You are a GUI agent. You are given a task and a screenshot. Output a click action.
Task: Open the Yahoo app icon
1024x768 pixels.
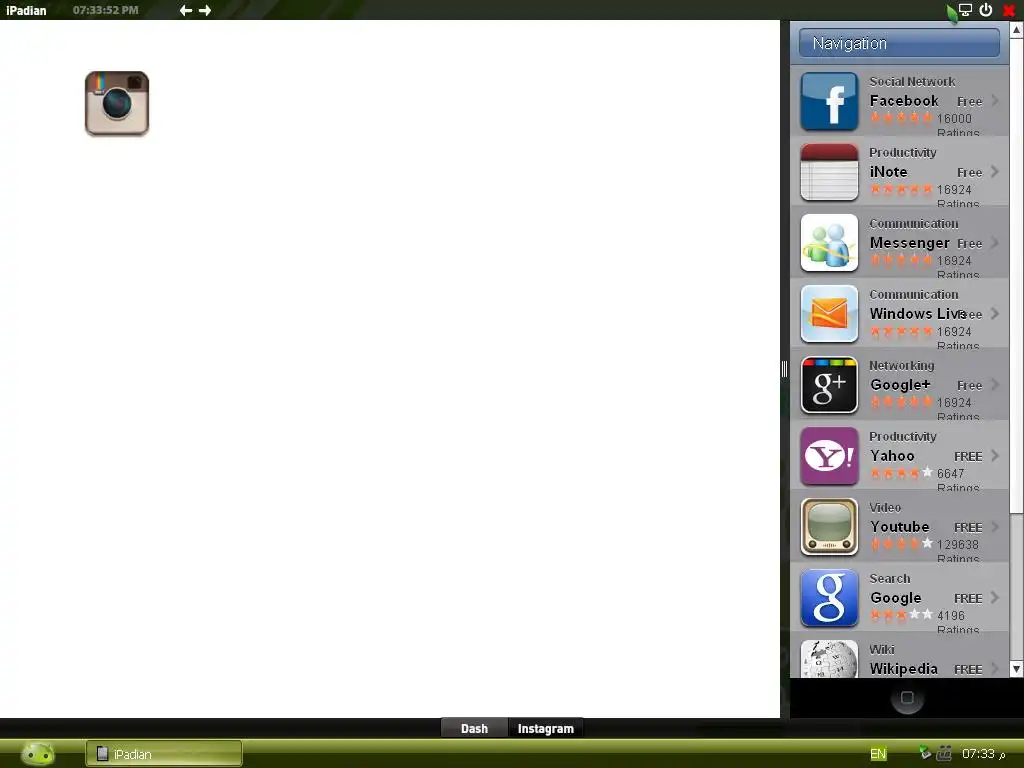[829, 456]
